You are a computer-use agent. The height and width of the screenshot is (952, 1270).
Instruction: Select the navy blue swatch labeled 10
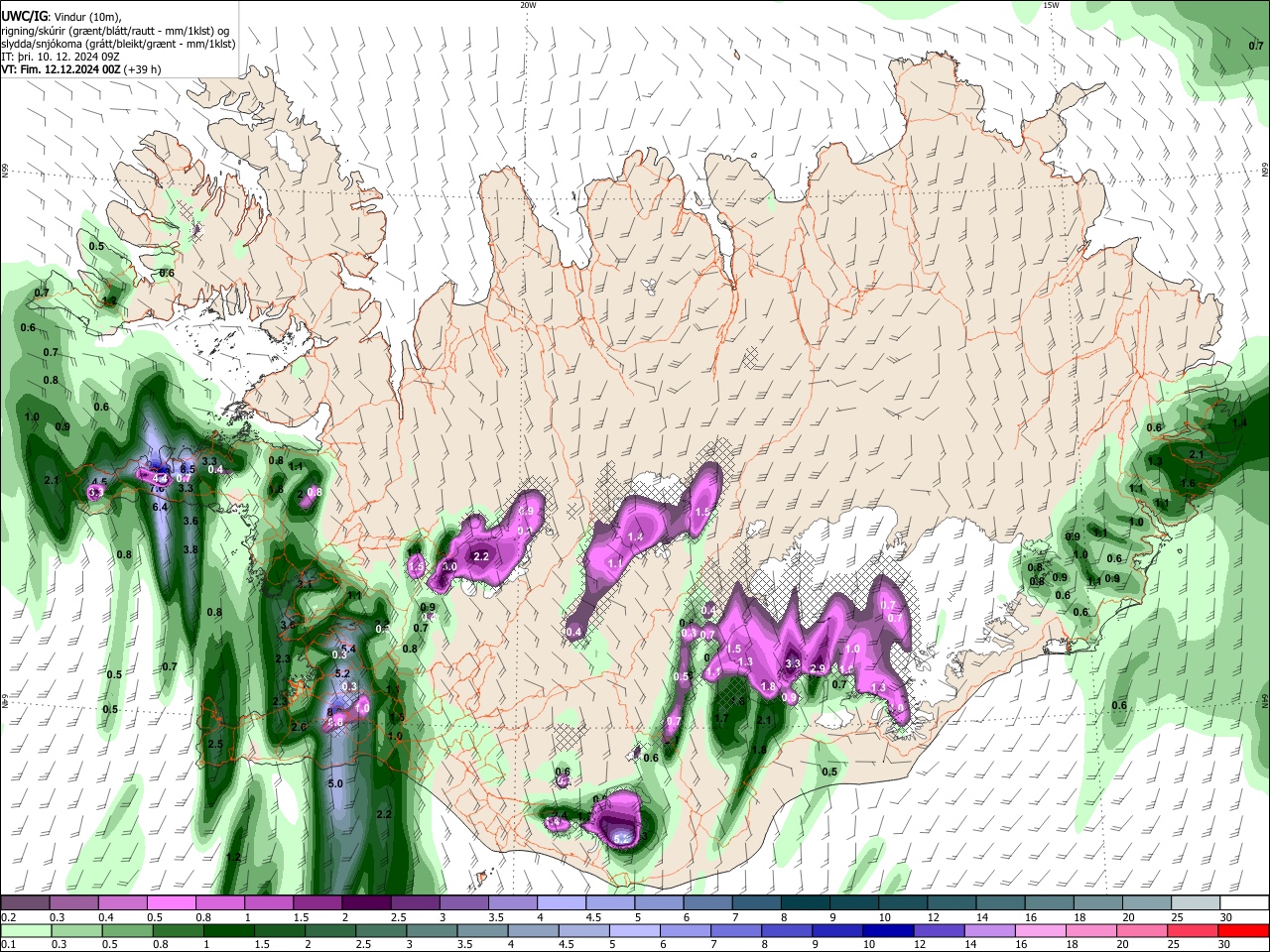[x=886, y=930]
